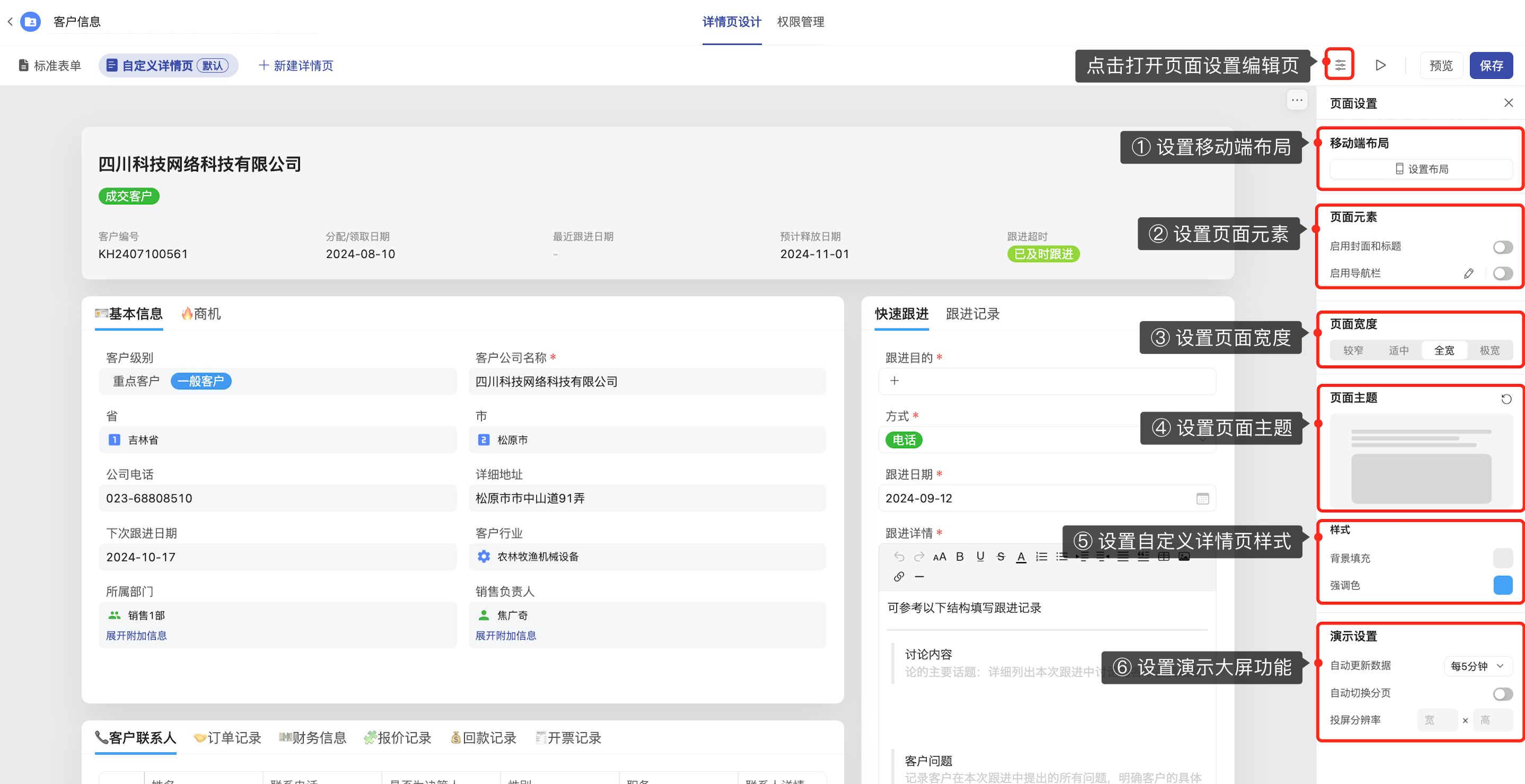Edit the navigation bar with the pencil icon
The image size is (1525, 784).
[x=1469, y=273]
